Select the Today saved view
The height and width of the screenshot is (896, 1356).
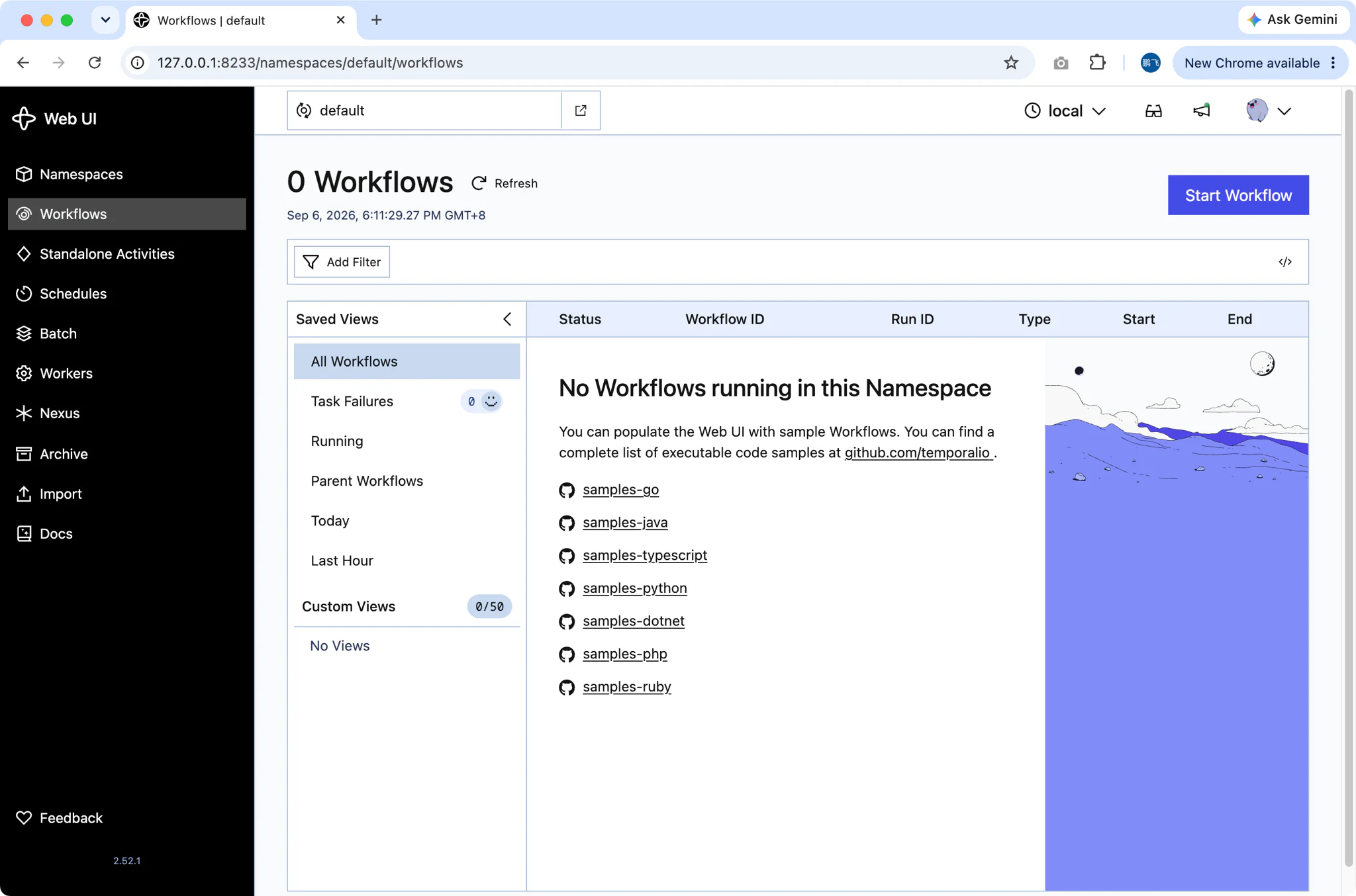click(x=407, y=521)
